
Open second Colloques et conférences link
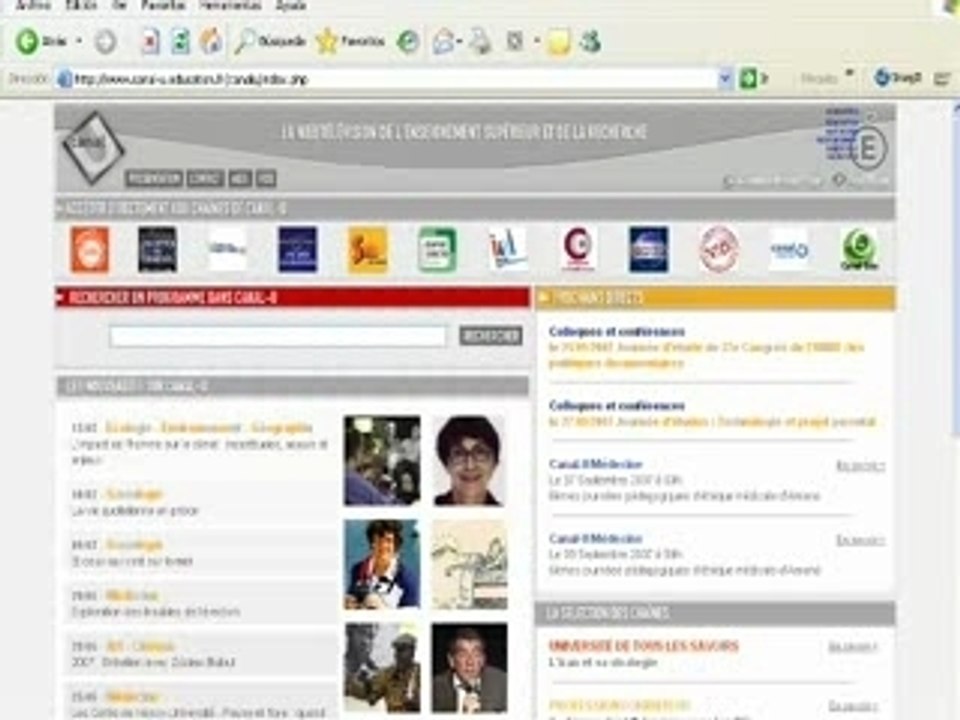(617, 406)
